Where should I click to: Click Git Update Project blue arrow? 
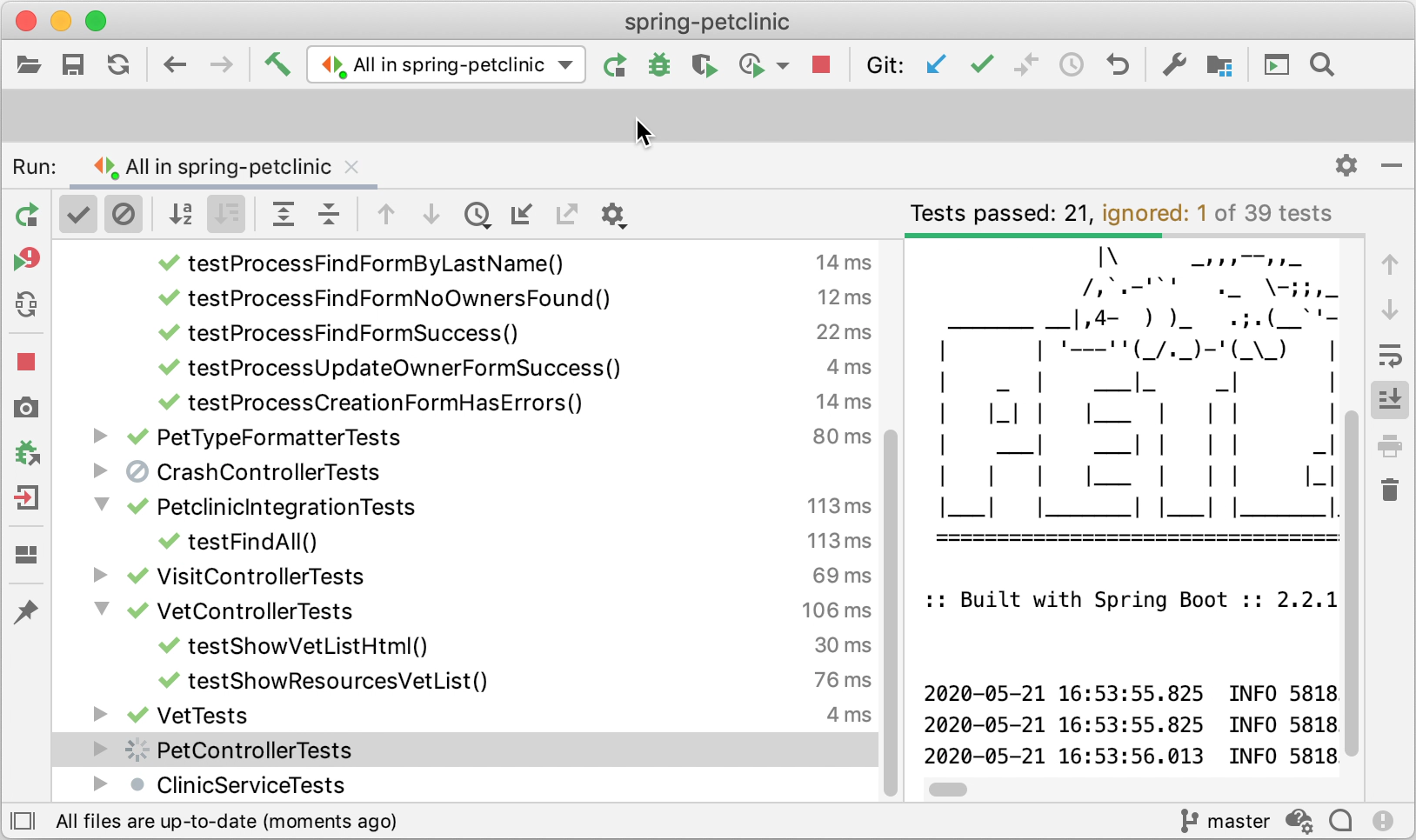coord(936,65)
